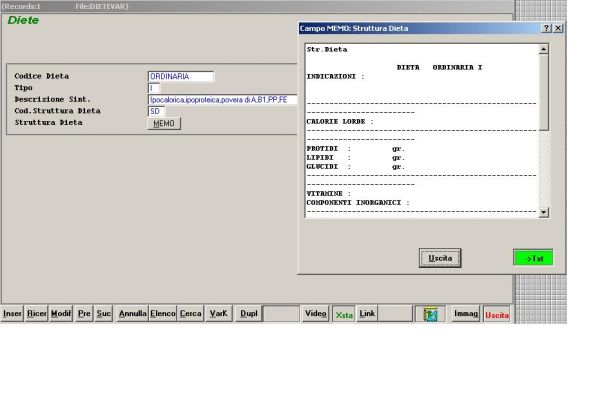Screen dimensions: 600x394
Task: Click the 'Struttura Dieta' label
Action: coord(49,122)
